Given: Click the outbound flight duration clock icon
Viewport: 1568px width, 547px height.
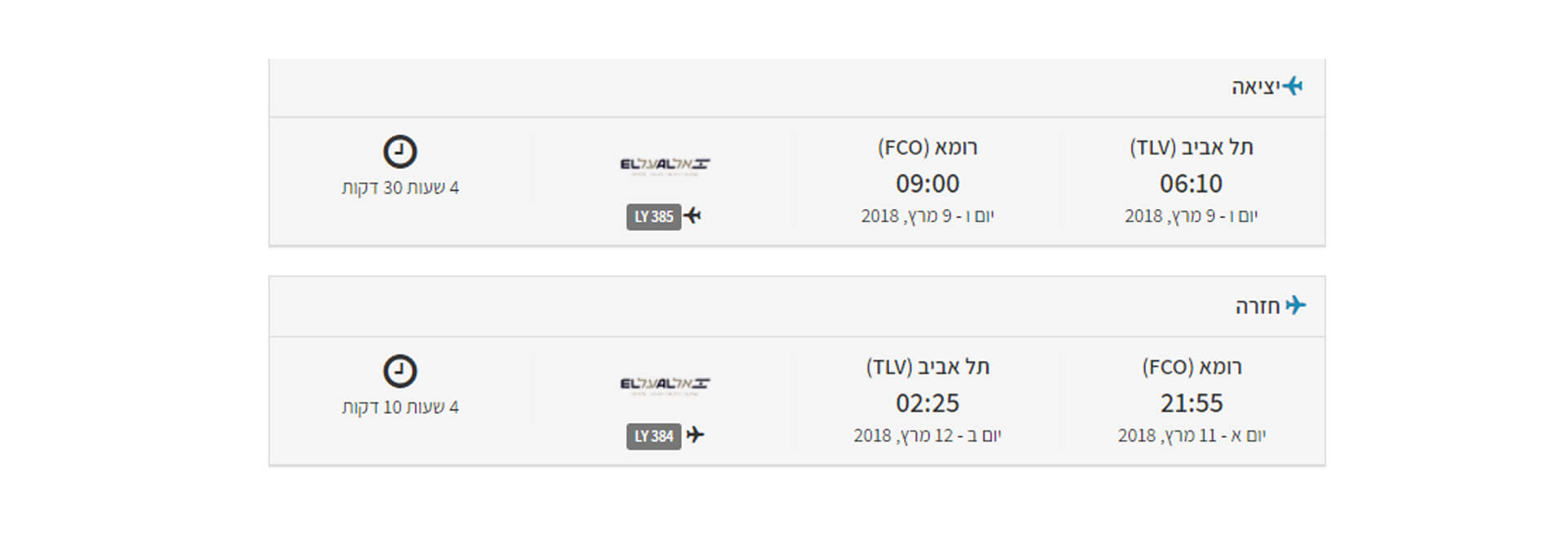Looking at the screenshot, I should point(400,152).
